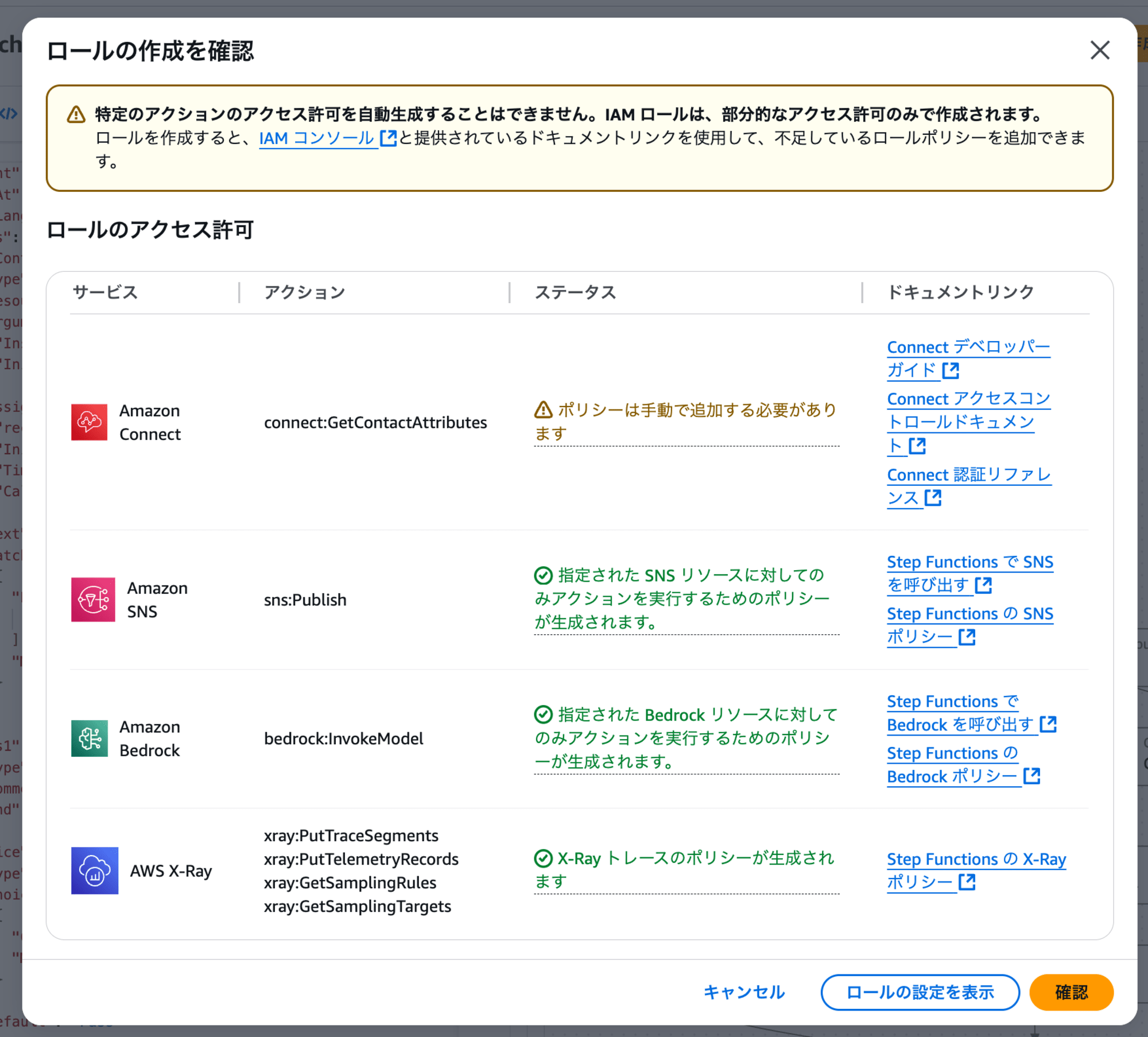Open Step Functions の X-Ray ポリシー link
The width and height of the screenshot is (1148, 1037).
pos(976,870)
